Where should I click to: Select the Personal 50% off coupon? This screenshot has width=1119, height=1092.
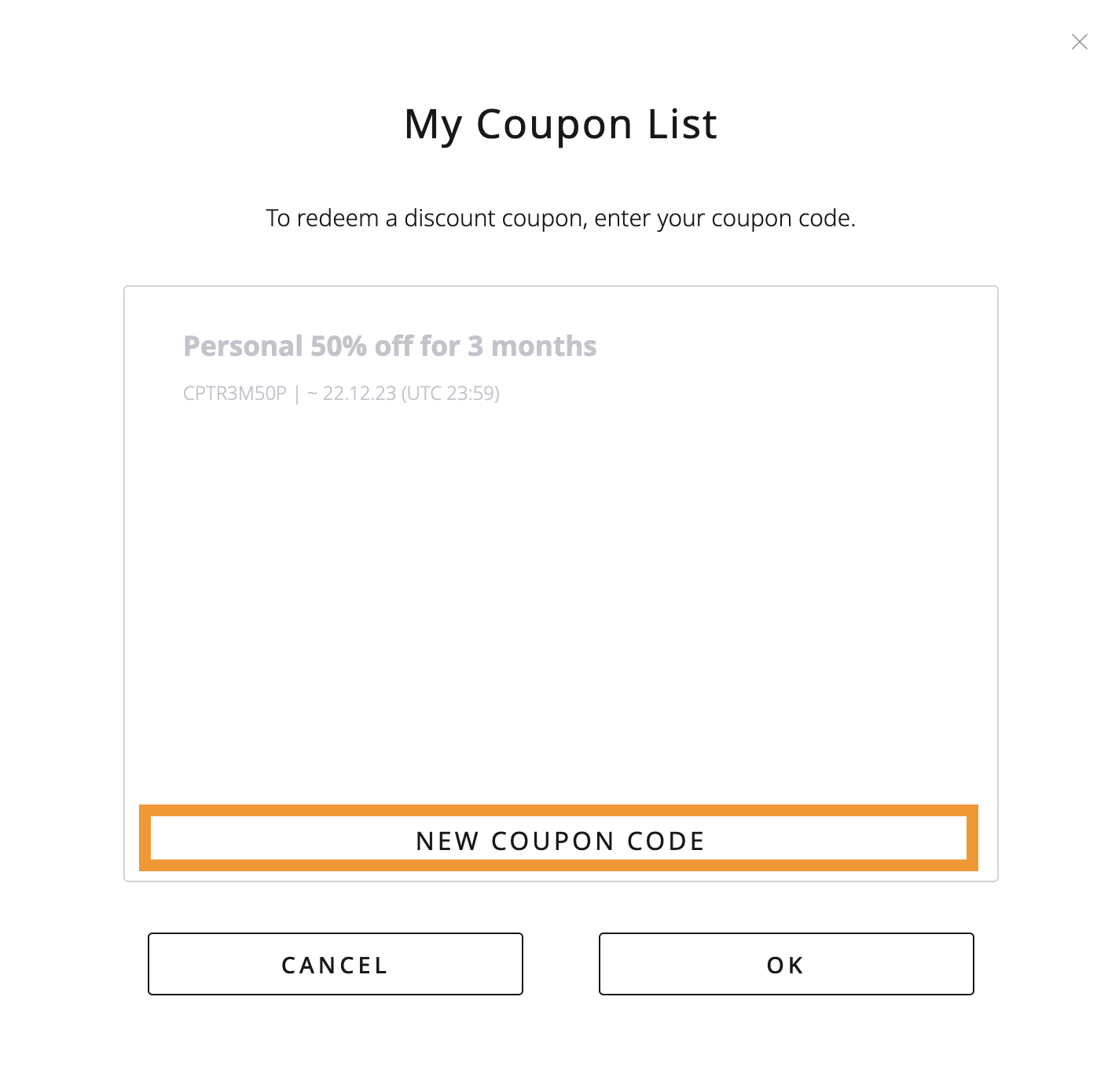click(x=390, y=346)
